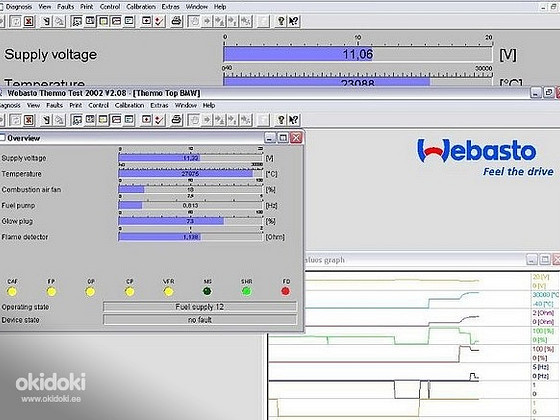Click the green SHR indicator light

[246, 291]
